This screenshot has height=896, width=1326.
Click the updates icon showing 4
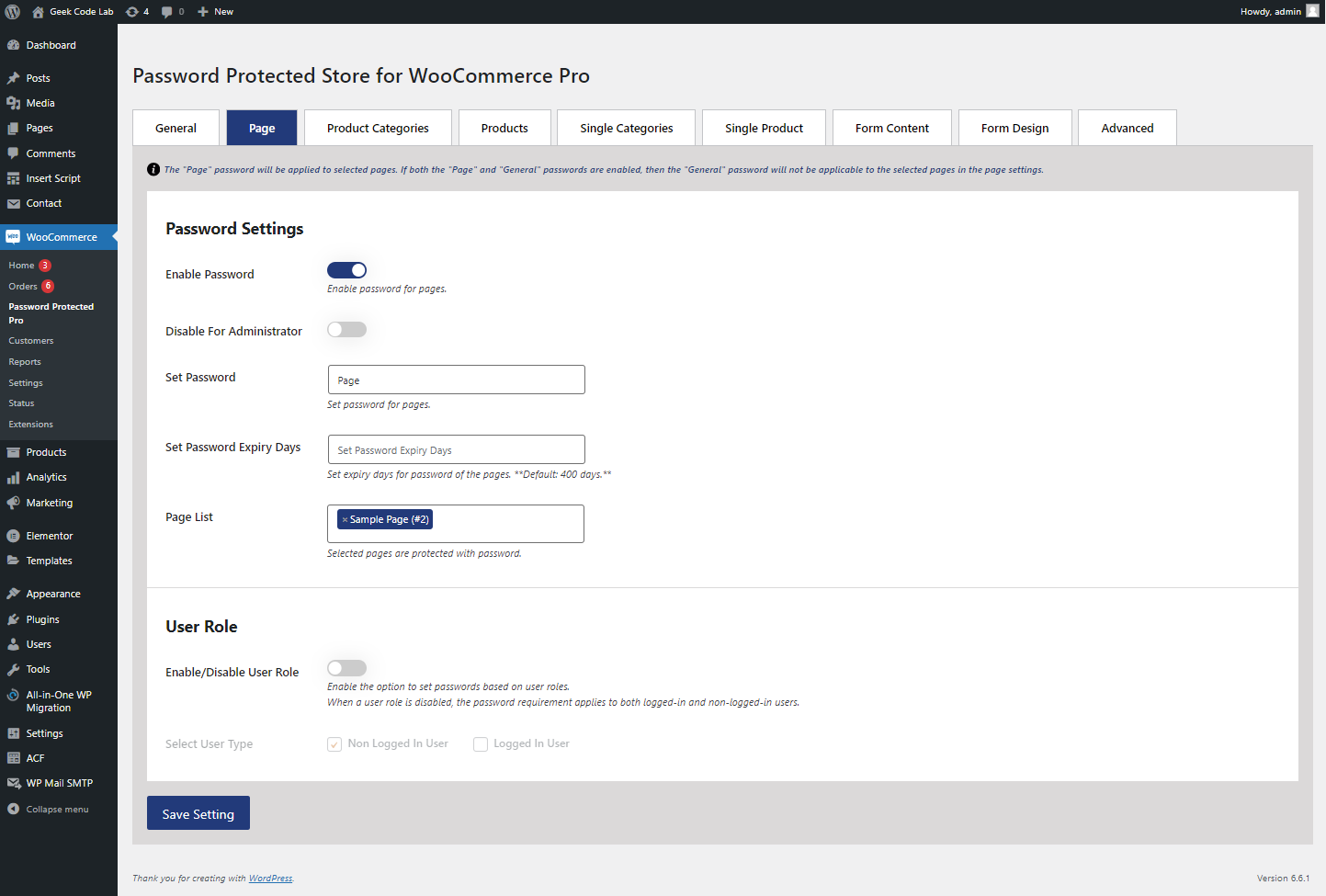(132, 12)
